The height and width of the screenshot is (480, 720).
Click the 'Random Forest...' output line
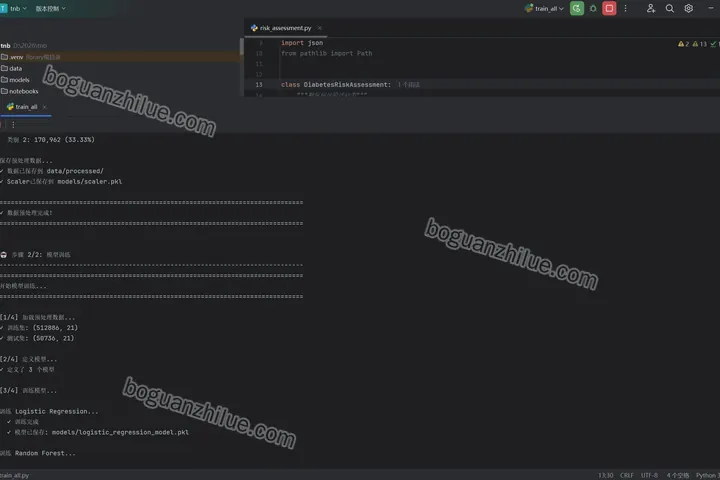(38, 453)
